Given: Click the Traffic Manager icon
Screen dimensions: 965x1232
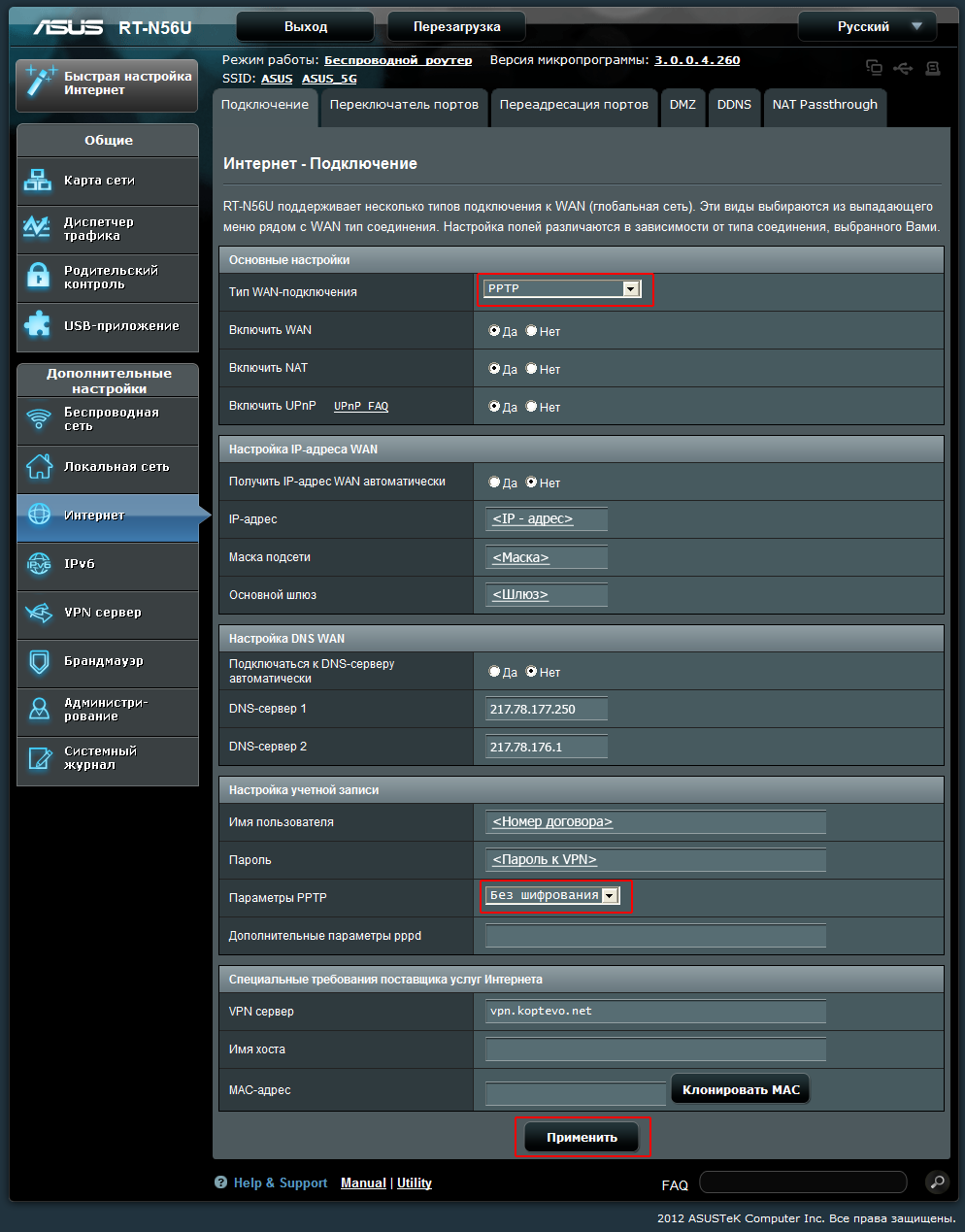Looking at the screenshot, I should click(37, 227).
